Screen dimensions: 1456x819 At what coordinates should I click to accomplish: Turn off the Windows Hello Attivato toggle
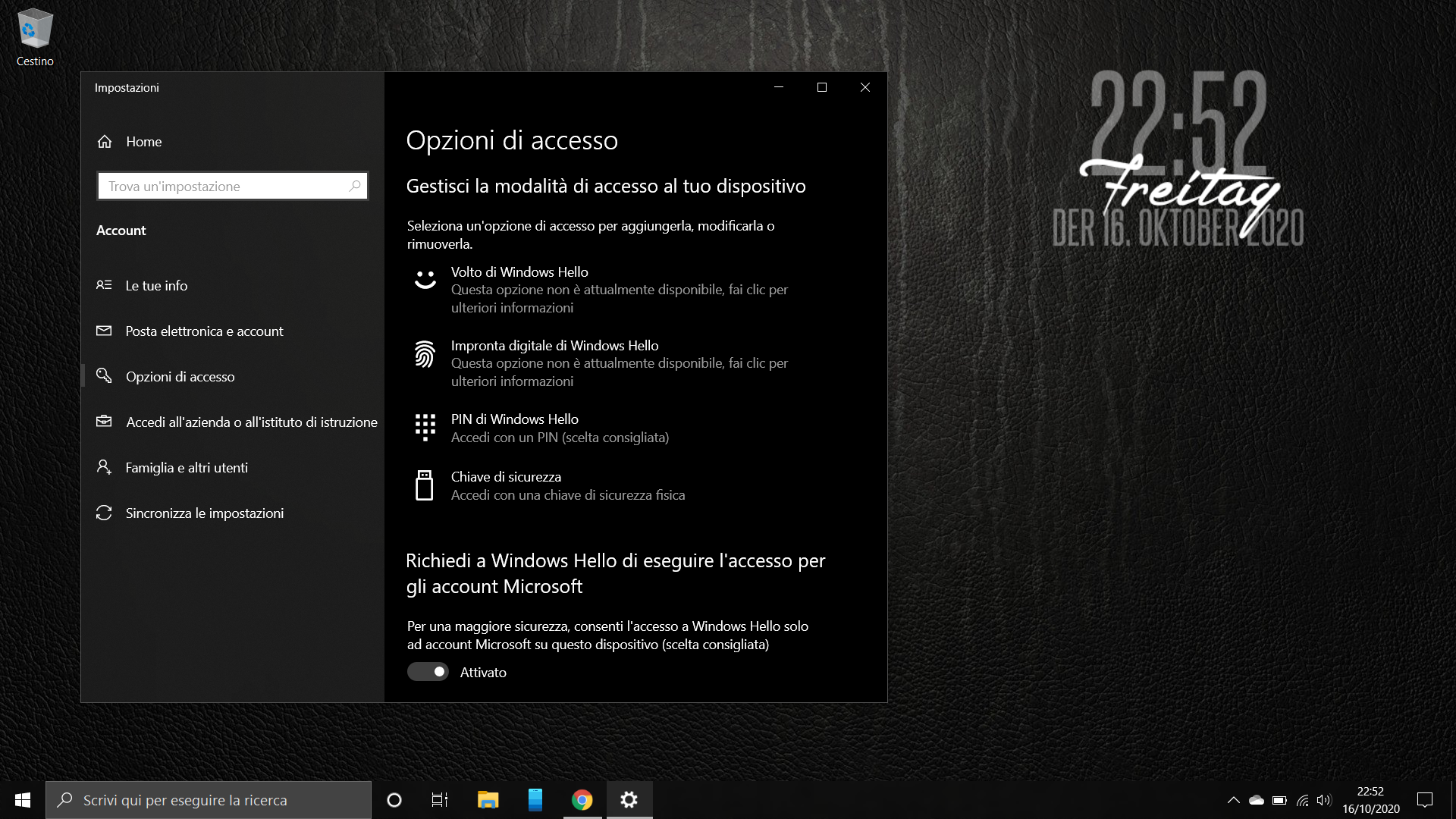click(x=428, y=672)
